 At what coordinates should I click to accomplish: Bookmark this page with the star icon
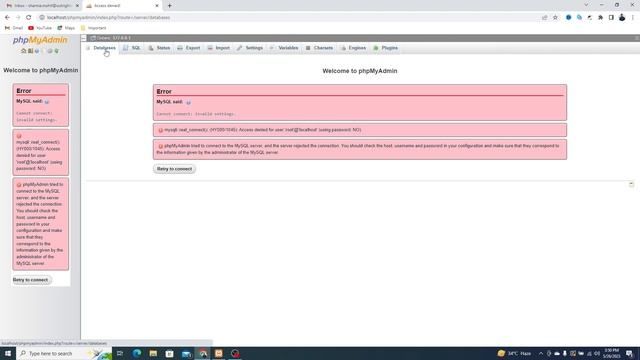pyautogui.click(x=556, y=18)
